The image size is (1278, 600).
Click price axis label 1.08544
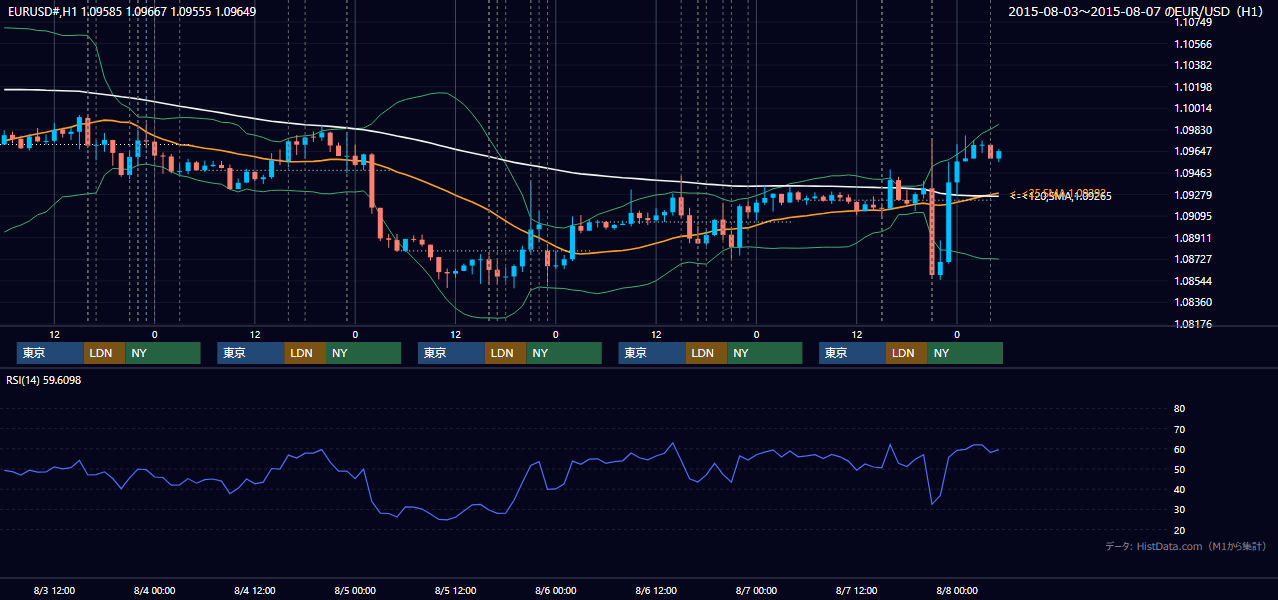[1193, 281]
